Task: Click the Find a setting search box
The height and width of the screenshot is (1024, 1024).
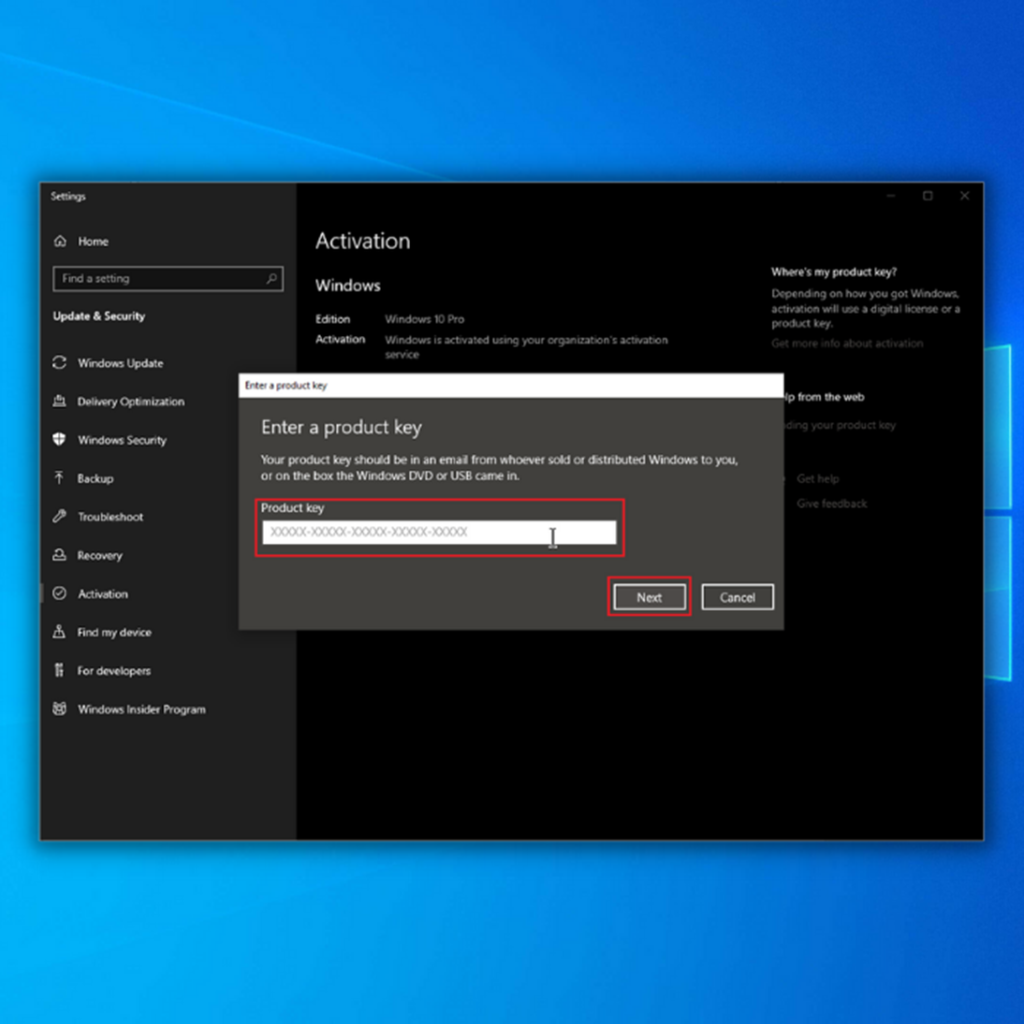Action: tap(168, 279)
